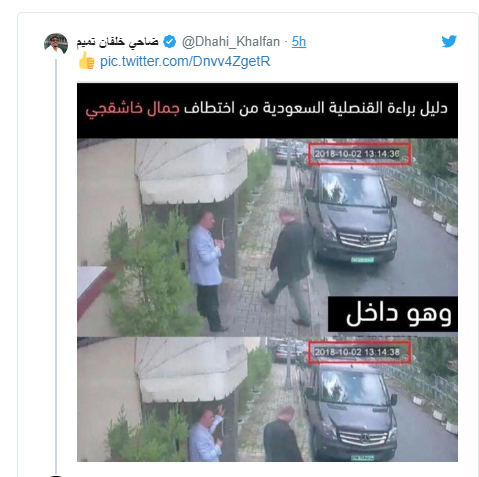Viewport: 479px width, 477px height.
Task: Click the وهو داخل caption box
Action: [393, 314]
